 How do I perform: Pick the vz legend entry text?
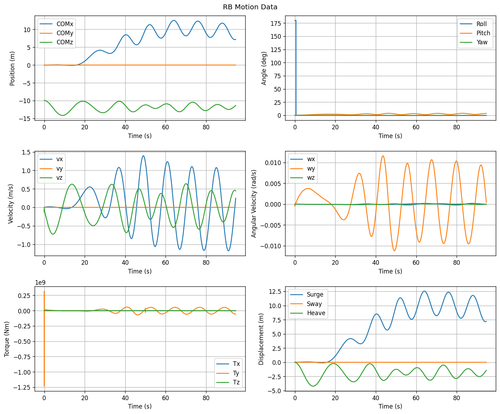click(60, 178)
